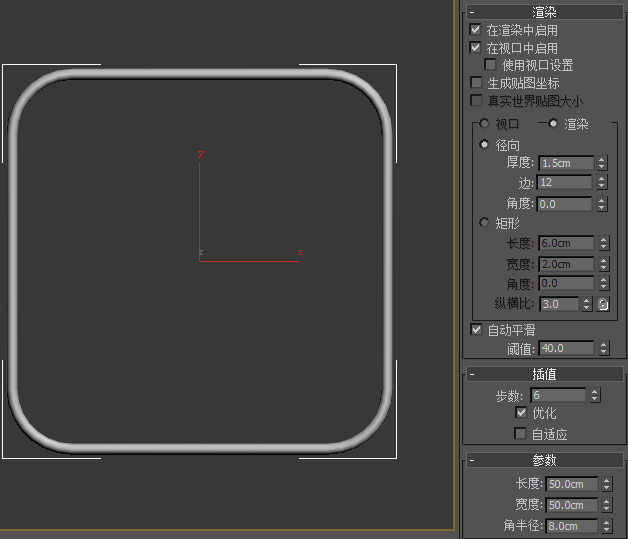
Task: Toggle 在渲染中启用 checkbox
Action: [475, 30]
